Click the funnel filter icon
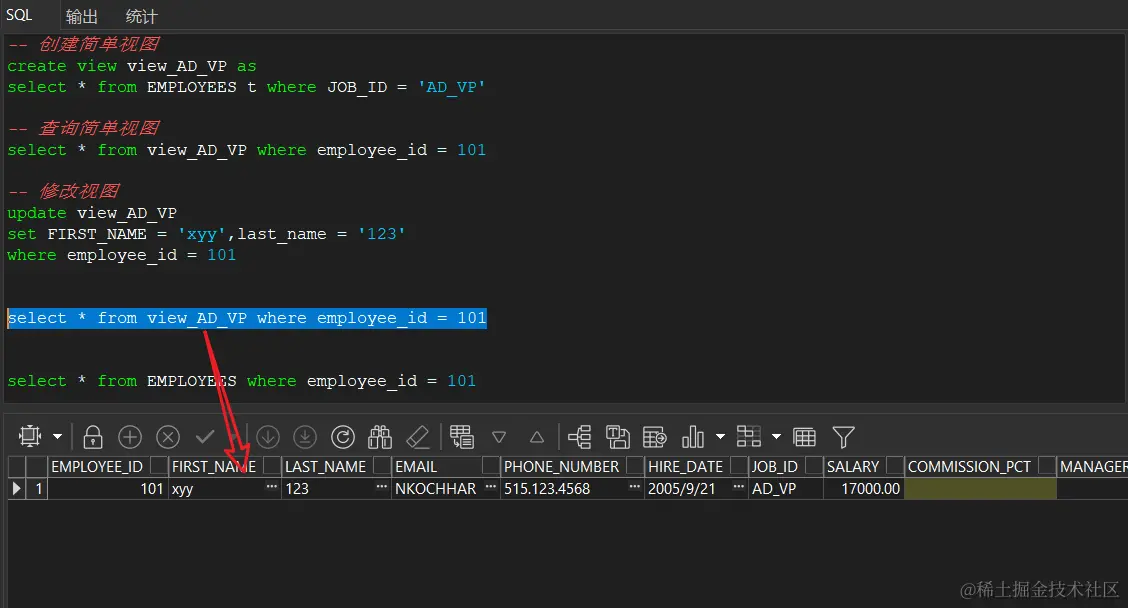 pos(843,437)
